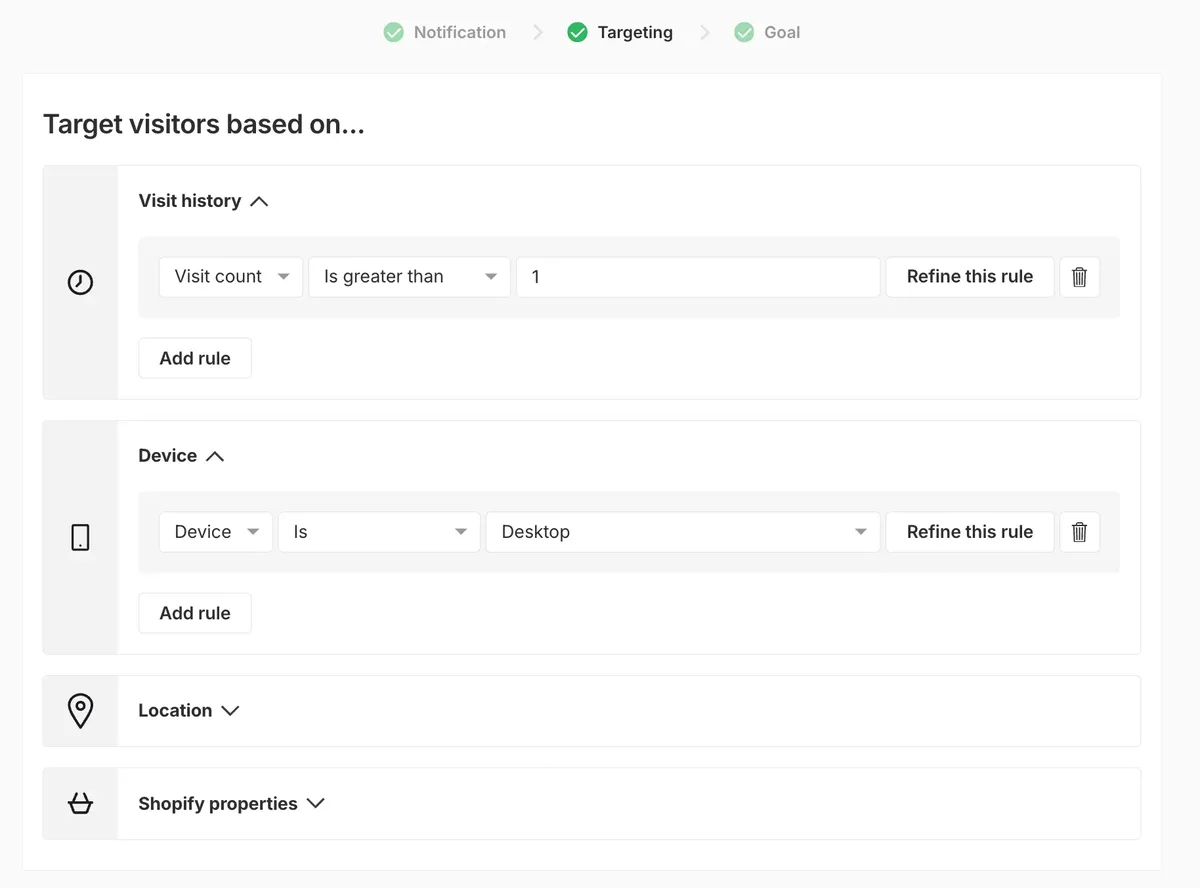
Task: Refine the Device rule
Action: (970, 532)
